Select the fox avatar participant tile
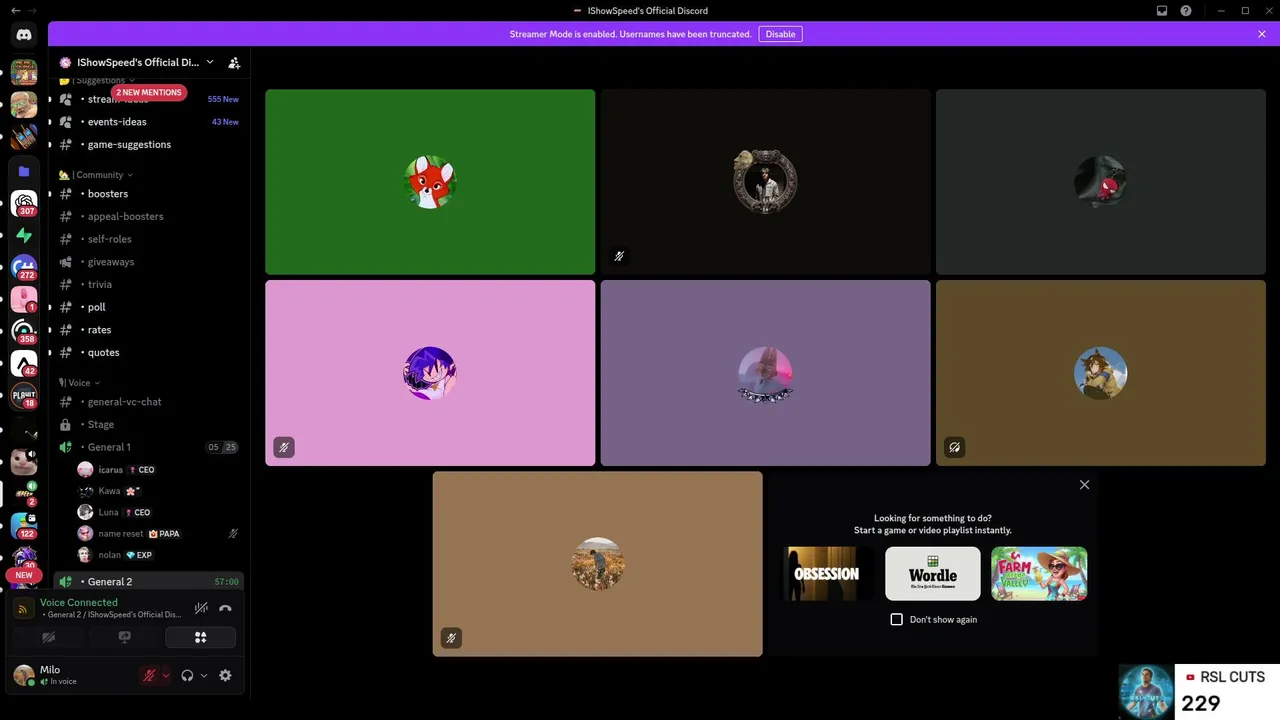The width and height of the screenshot is (1280, 720). [x=430, y=182]
